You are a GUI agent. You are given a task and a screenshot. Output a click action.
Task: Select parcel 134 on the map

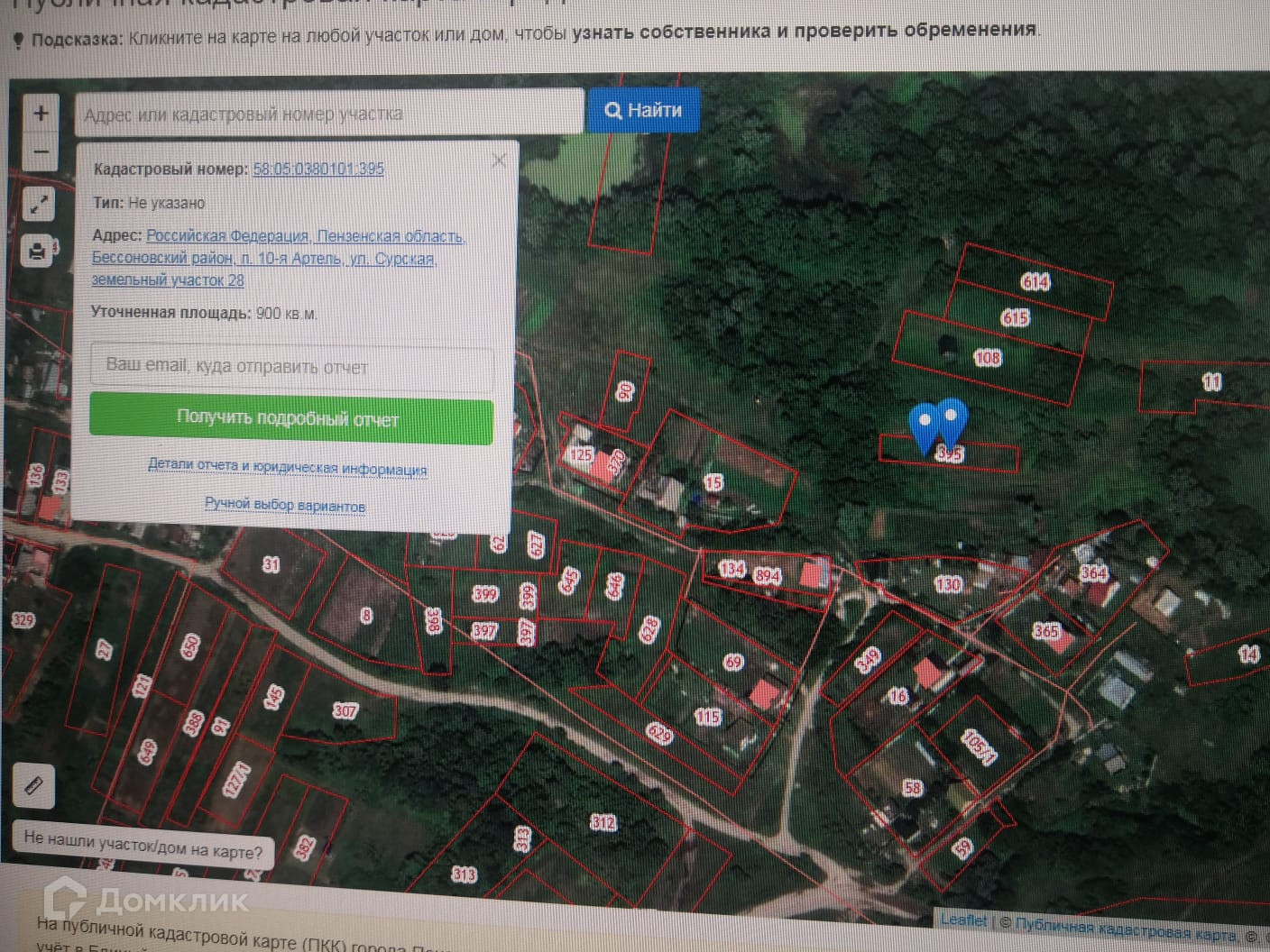click(x=732, y=569)
